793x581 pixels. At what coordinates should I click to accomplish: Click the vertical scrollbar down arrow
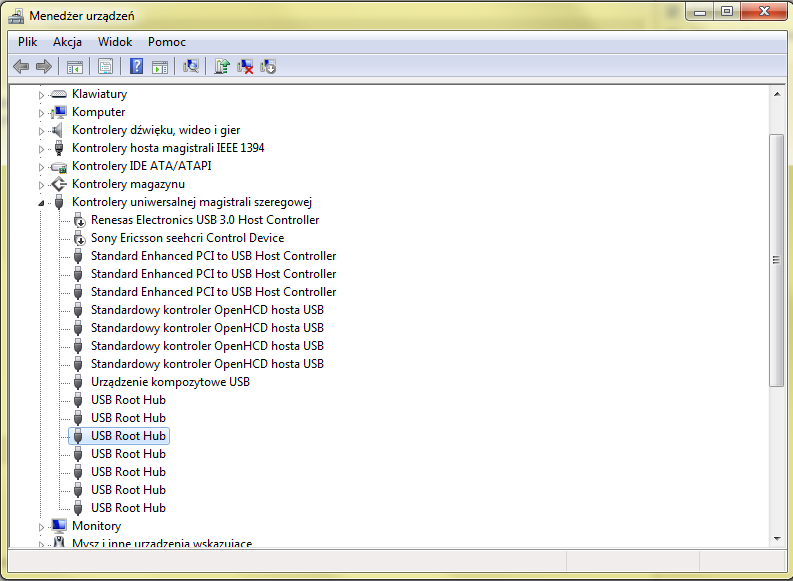click(x=776, y=539)
